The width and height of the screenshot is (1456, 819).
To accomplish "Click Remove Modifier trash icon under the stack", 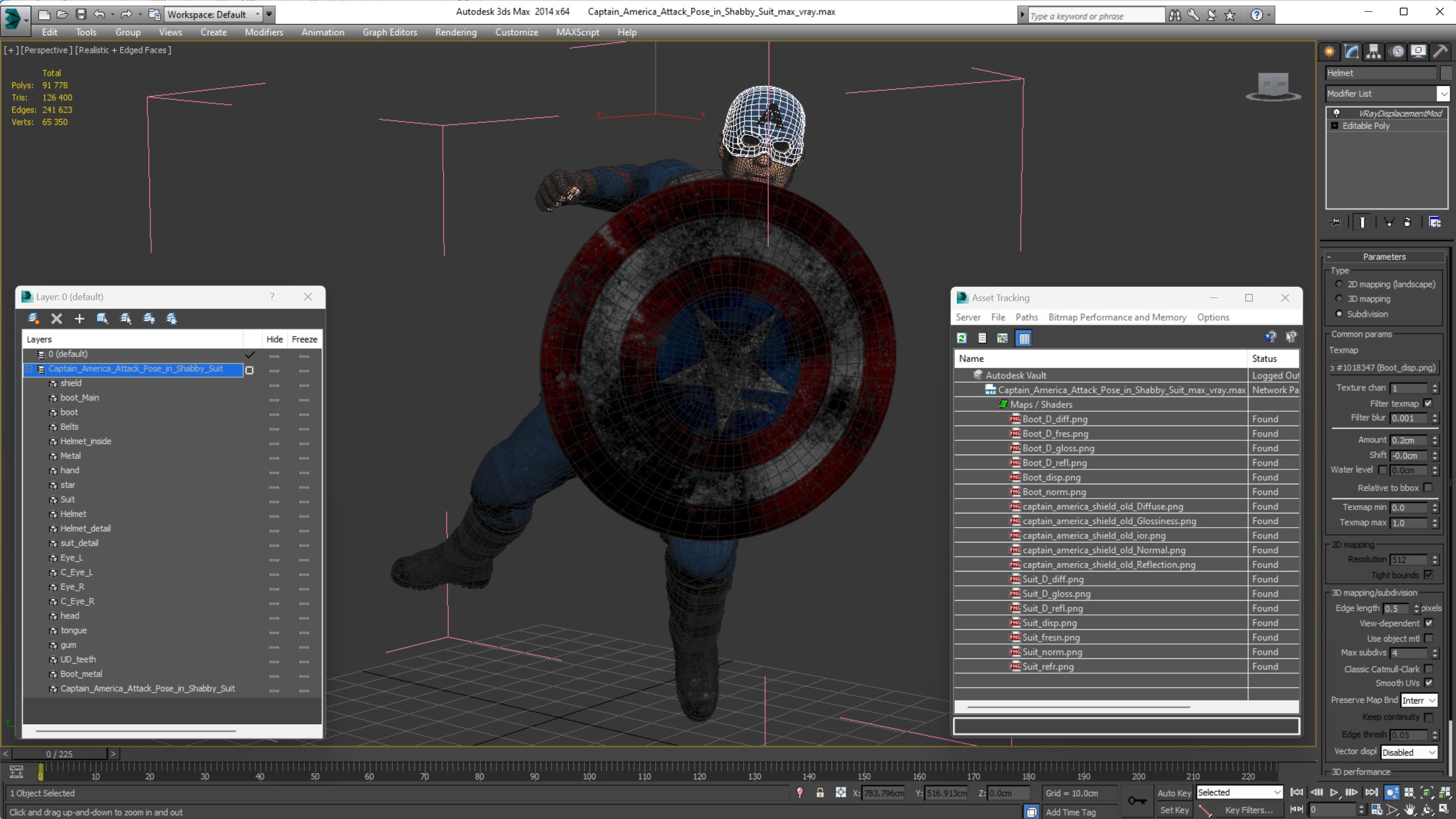I will (1408, 222).
